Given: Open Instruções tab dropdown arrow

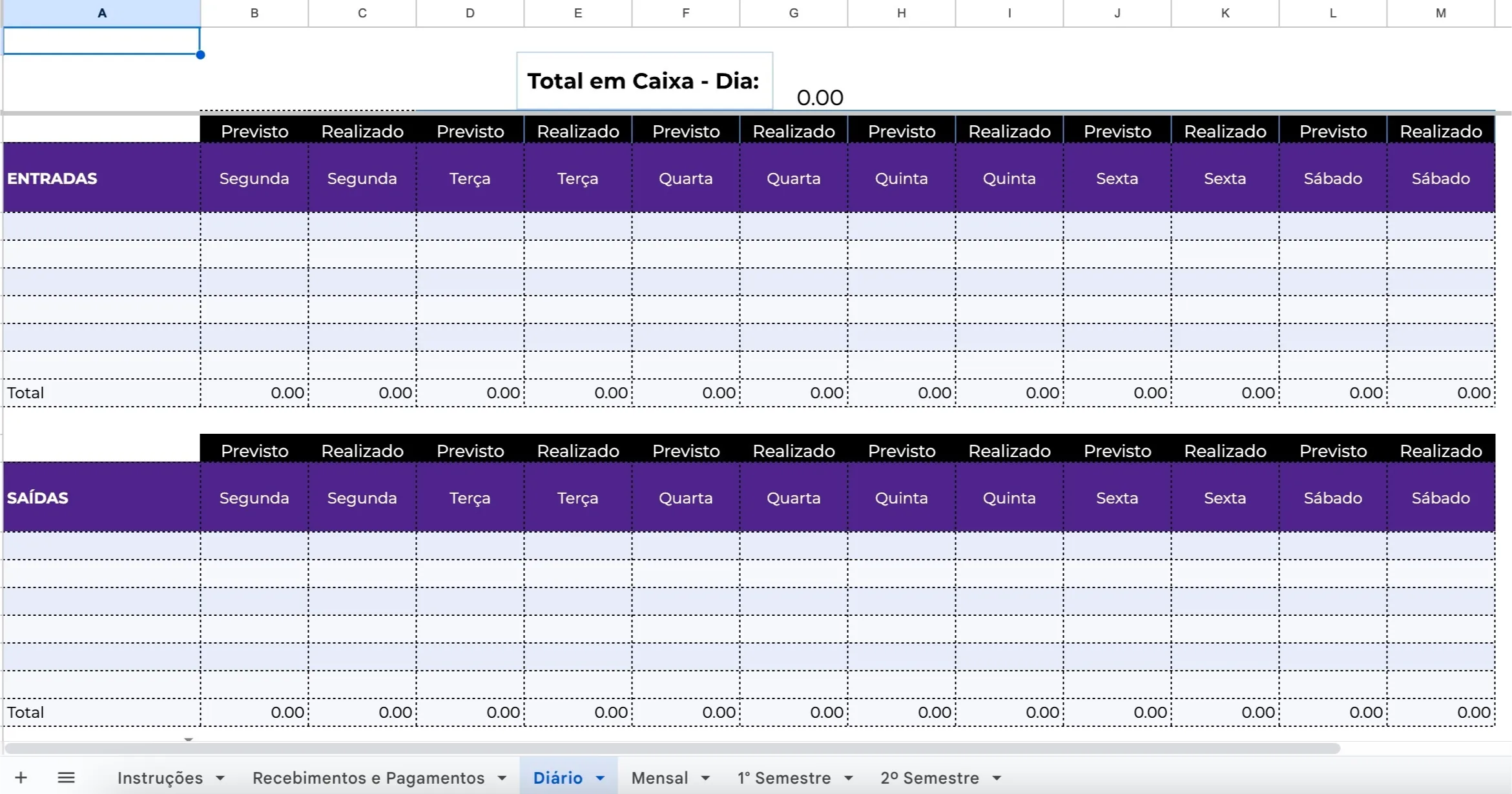Looking at the screenshot, I should pyautogui.click(x=220, y=778).
